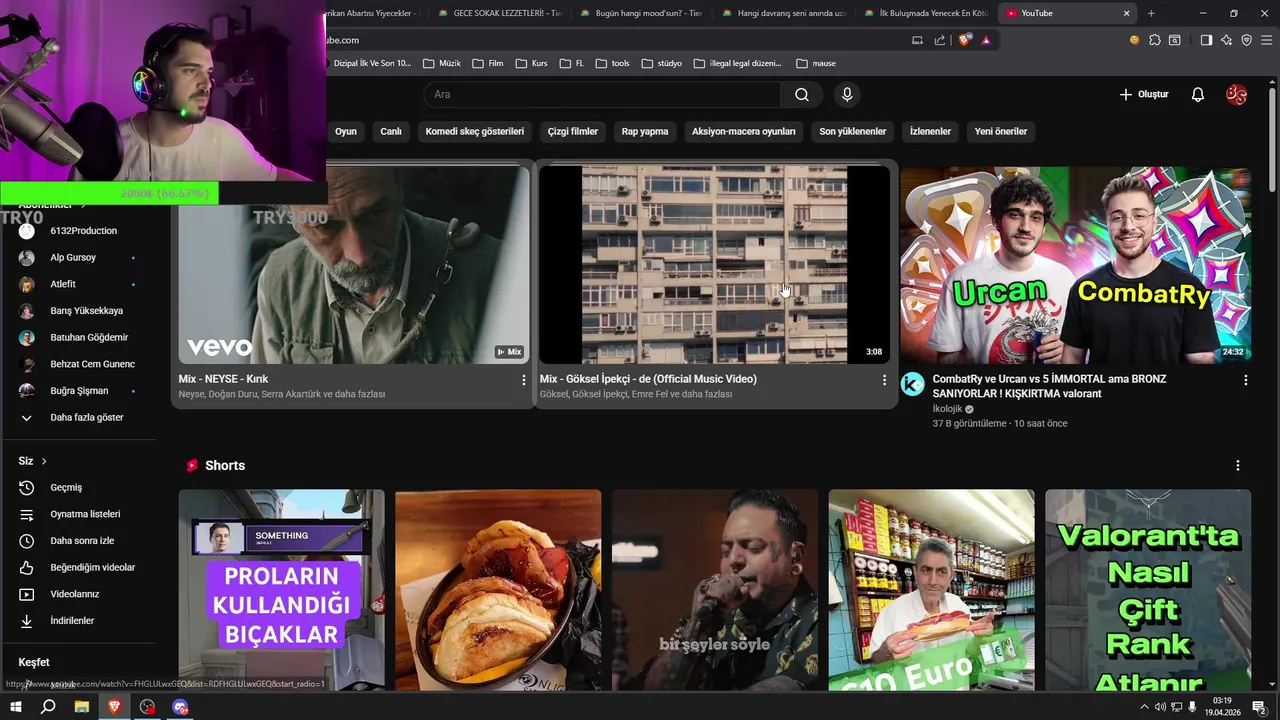The height and width of the screenshot is (720, 1280).
Task: Select the Çizgi filmler chip
Action: point(573,131)
